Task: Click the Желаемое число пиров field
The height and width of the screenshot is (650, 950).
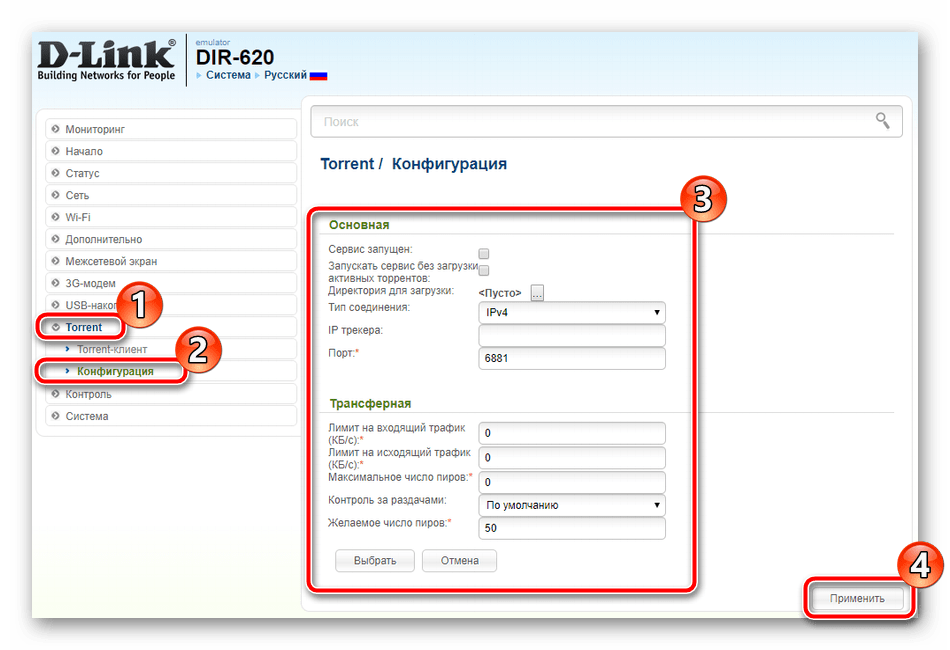Action: point(572,528)
